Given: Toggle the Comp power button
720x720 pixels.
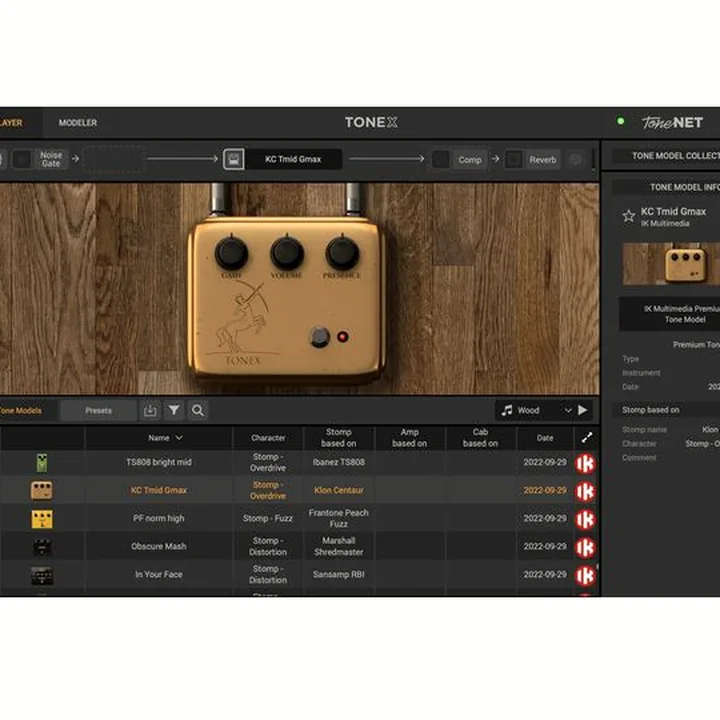Looking at the screenshot, I should point(441,160).
